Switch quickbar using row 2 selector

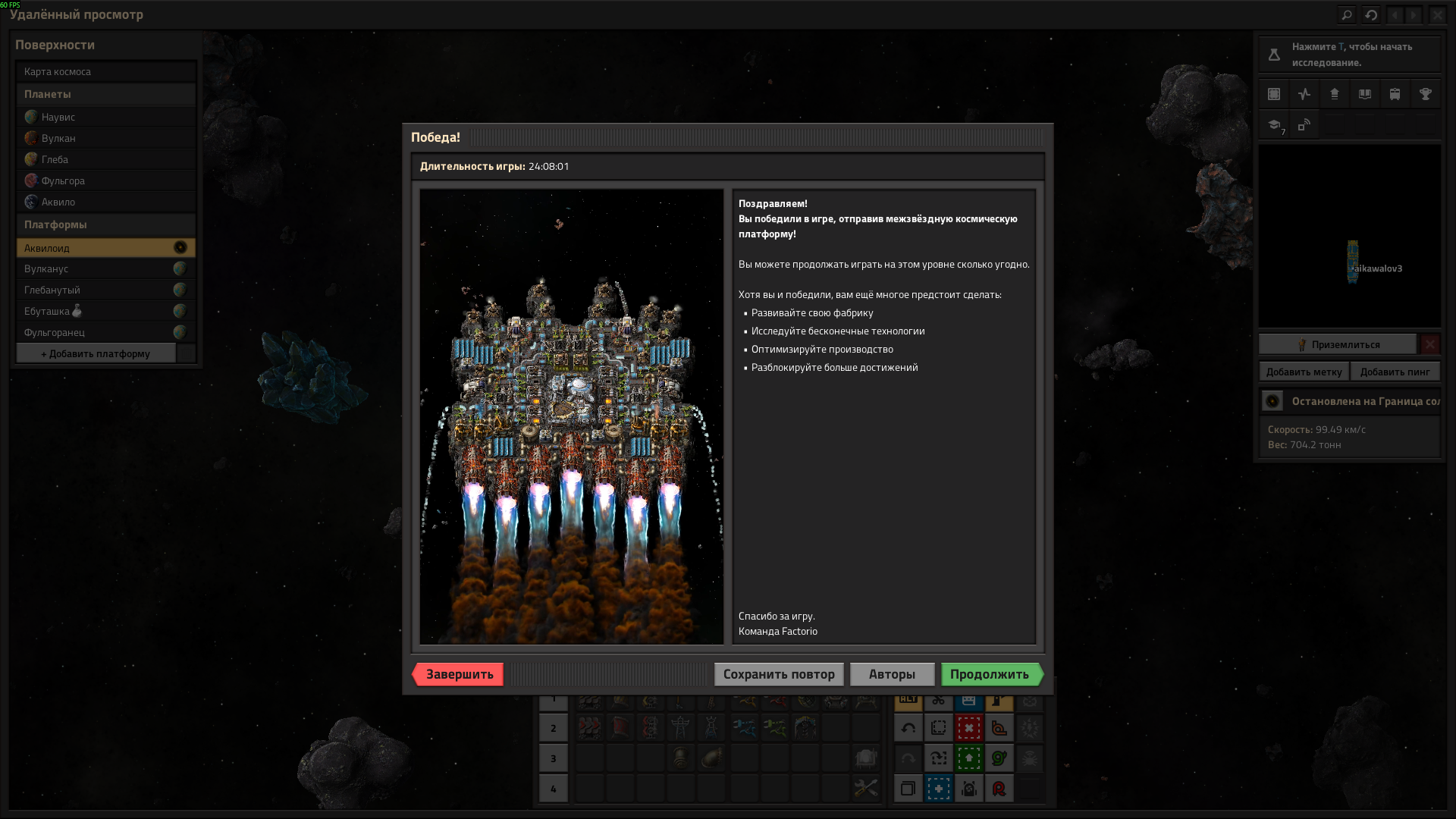point(553,728)
